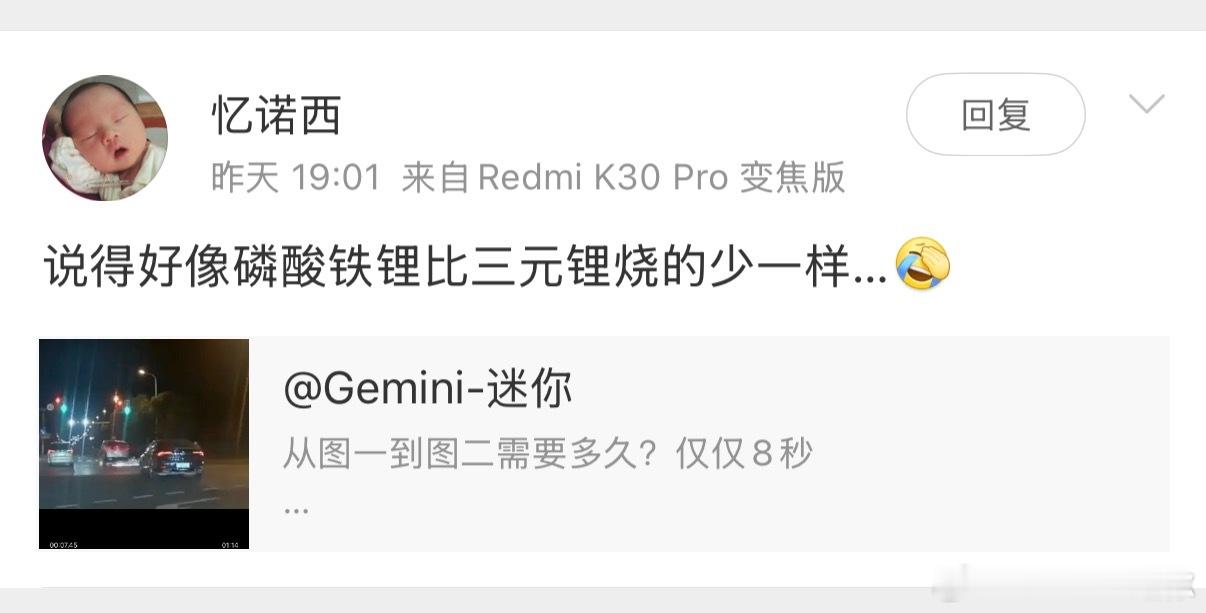1206x613 pixels.
Task: Tap the traffic lights in the thumbnail
Action: point(91,405)
